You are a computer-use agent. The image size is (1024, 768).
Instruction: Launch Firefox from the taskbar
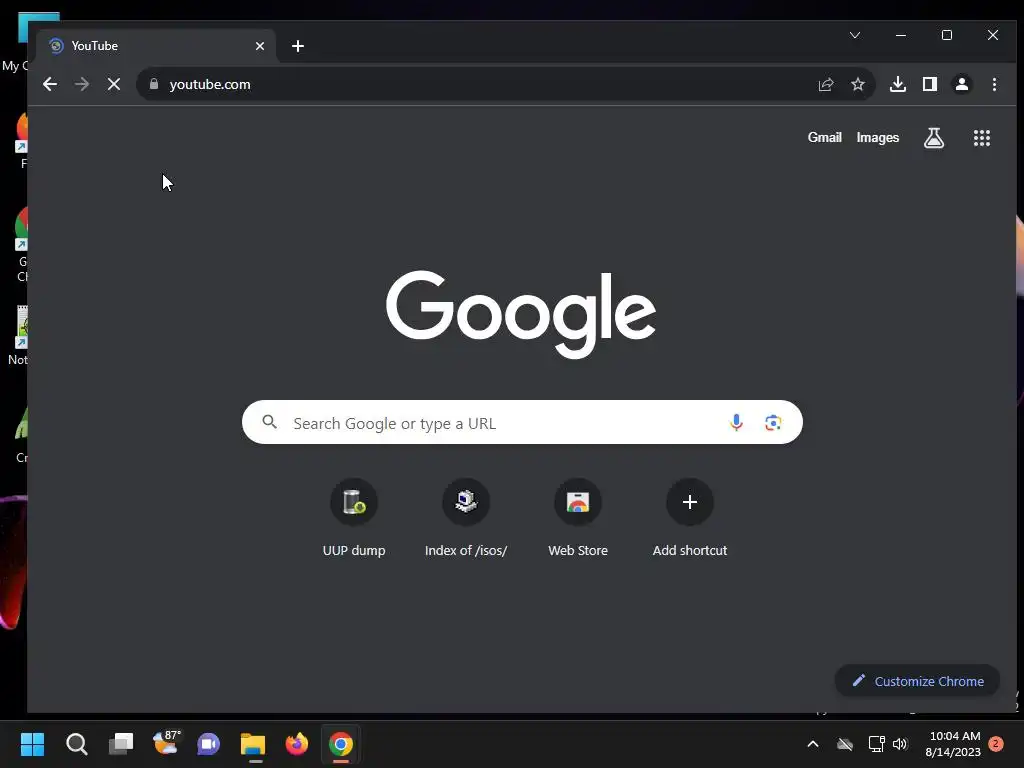(x=297, y=744)
